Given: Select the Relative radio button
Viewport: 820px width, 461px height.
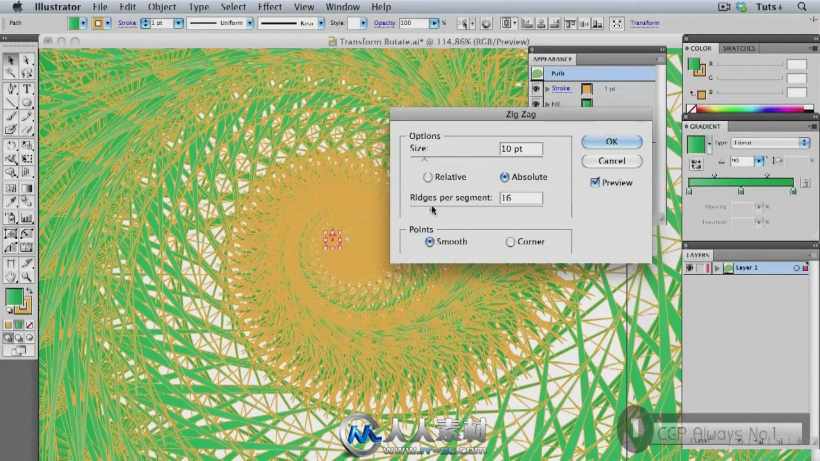Looking at the screenshot, I should [x=428, y=177].
